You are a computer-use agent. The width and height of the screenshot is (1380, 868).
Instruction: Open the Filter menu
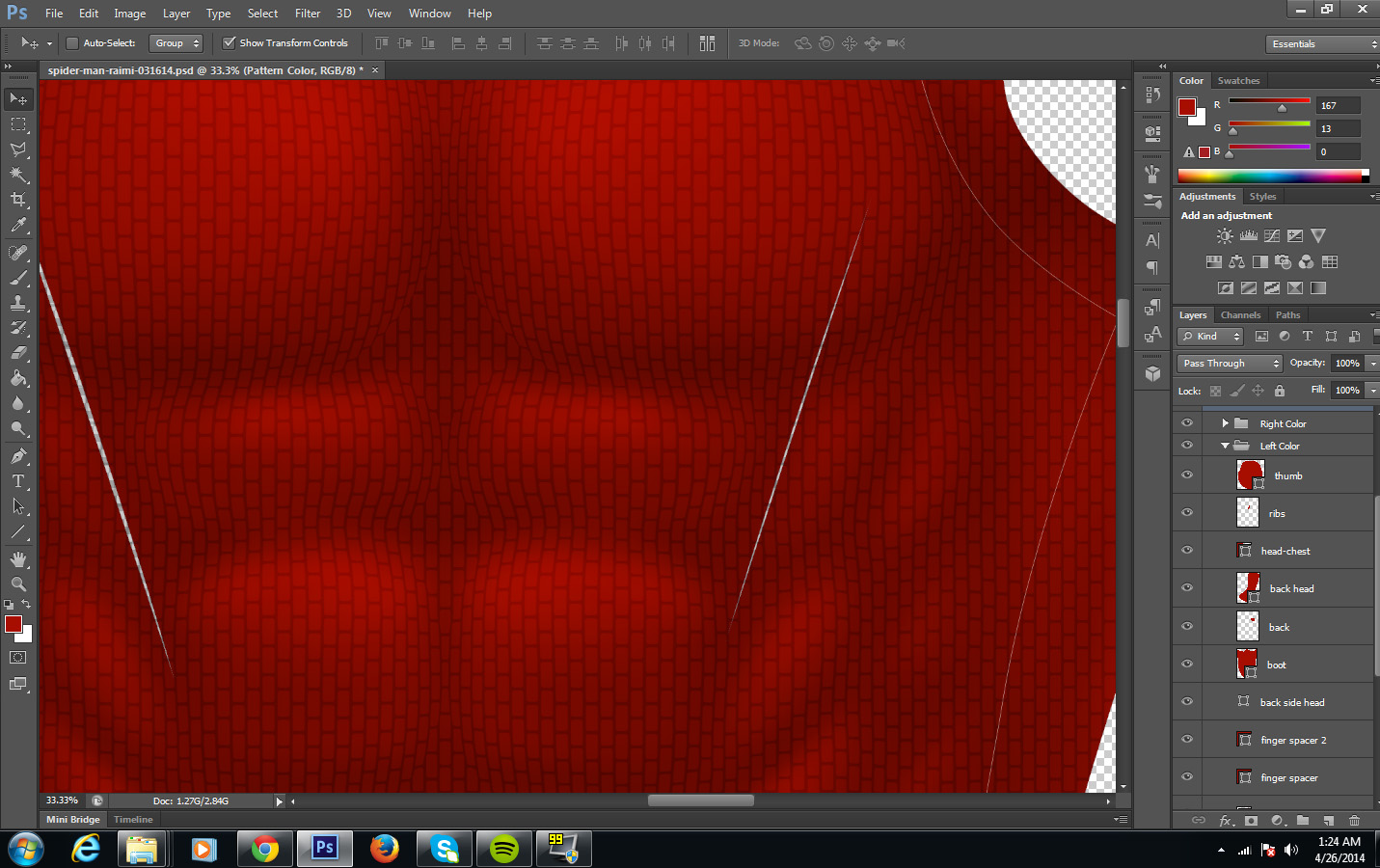tap(308, 14)
